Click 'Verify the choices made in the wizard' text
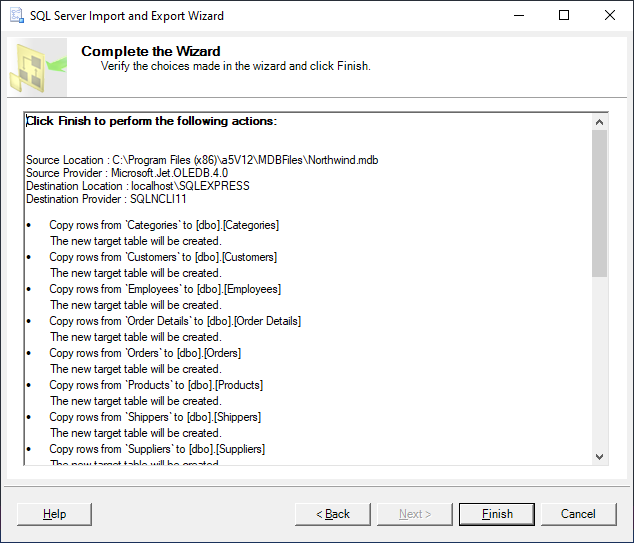This screenshot has width=634, height=543. click(236, 66)
